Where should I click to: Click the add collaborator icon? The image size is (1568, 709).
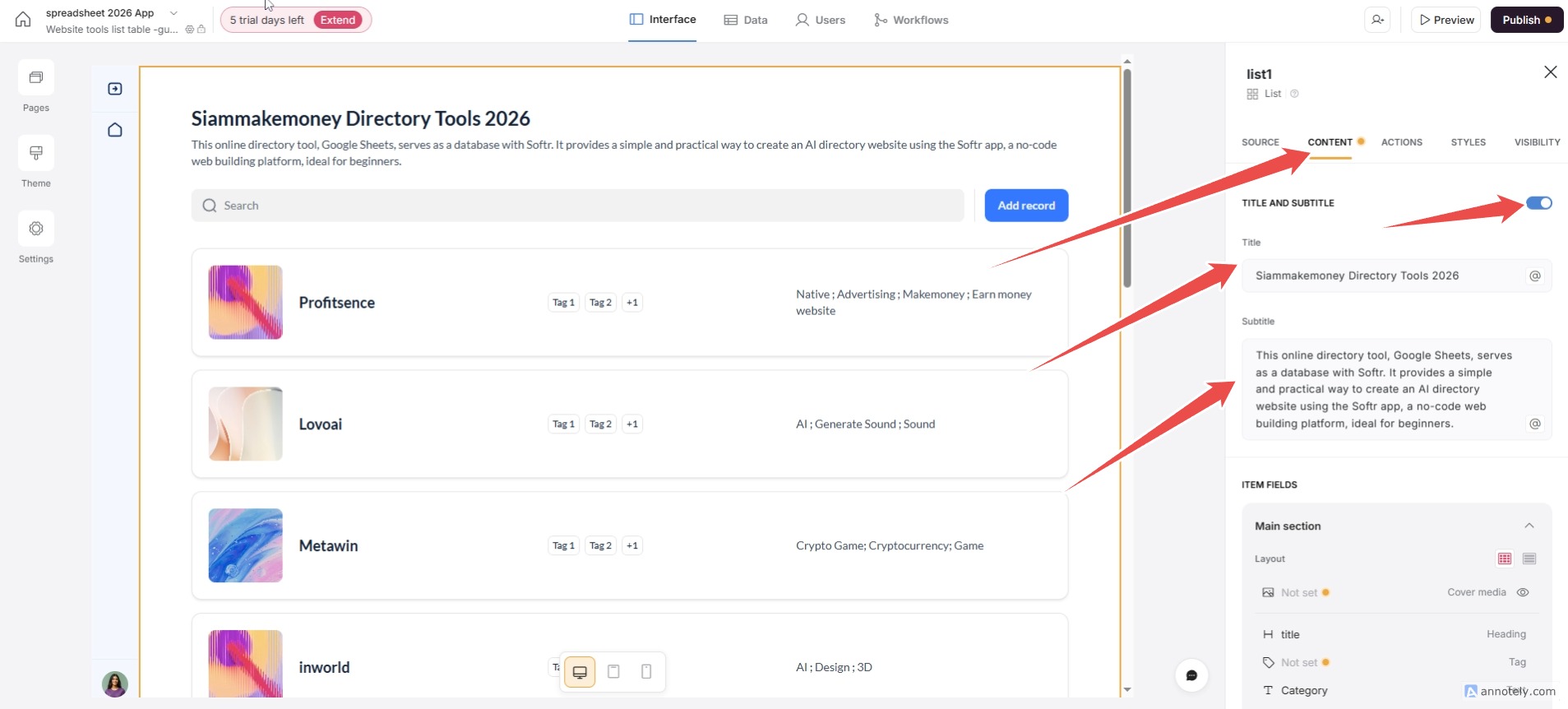1377,20
